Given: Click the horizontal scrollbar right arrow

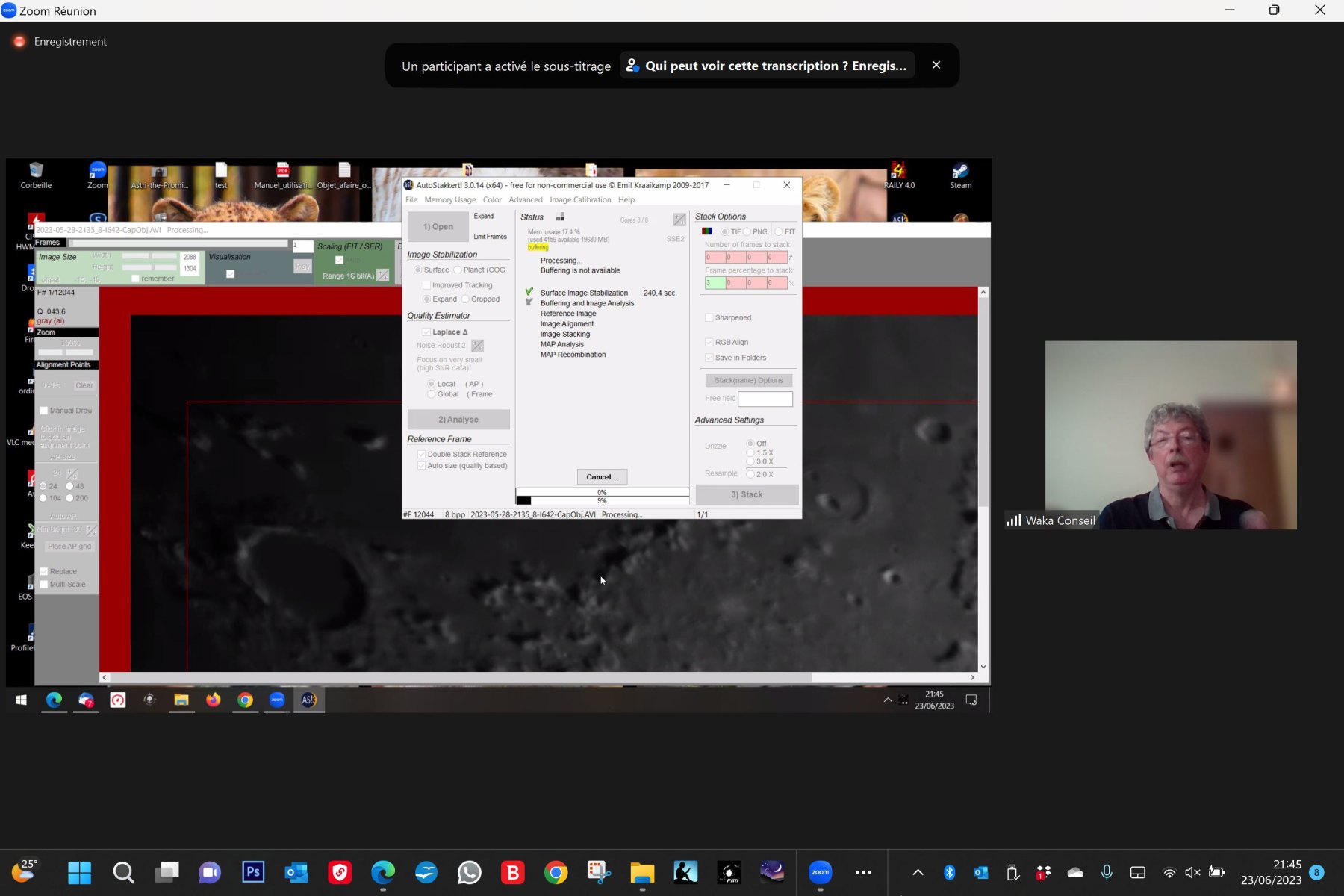Looking at the screenshot, I should [x=972, y=677].
